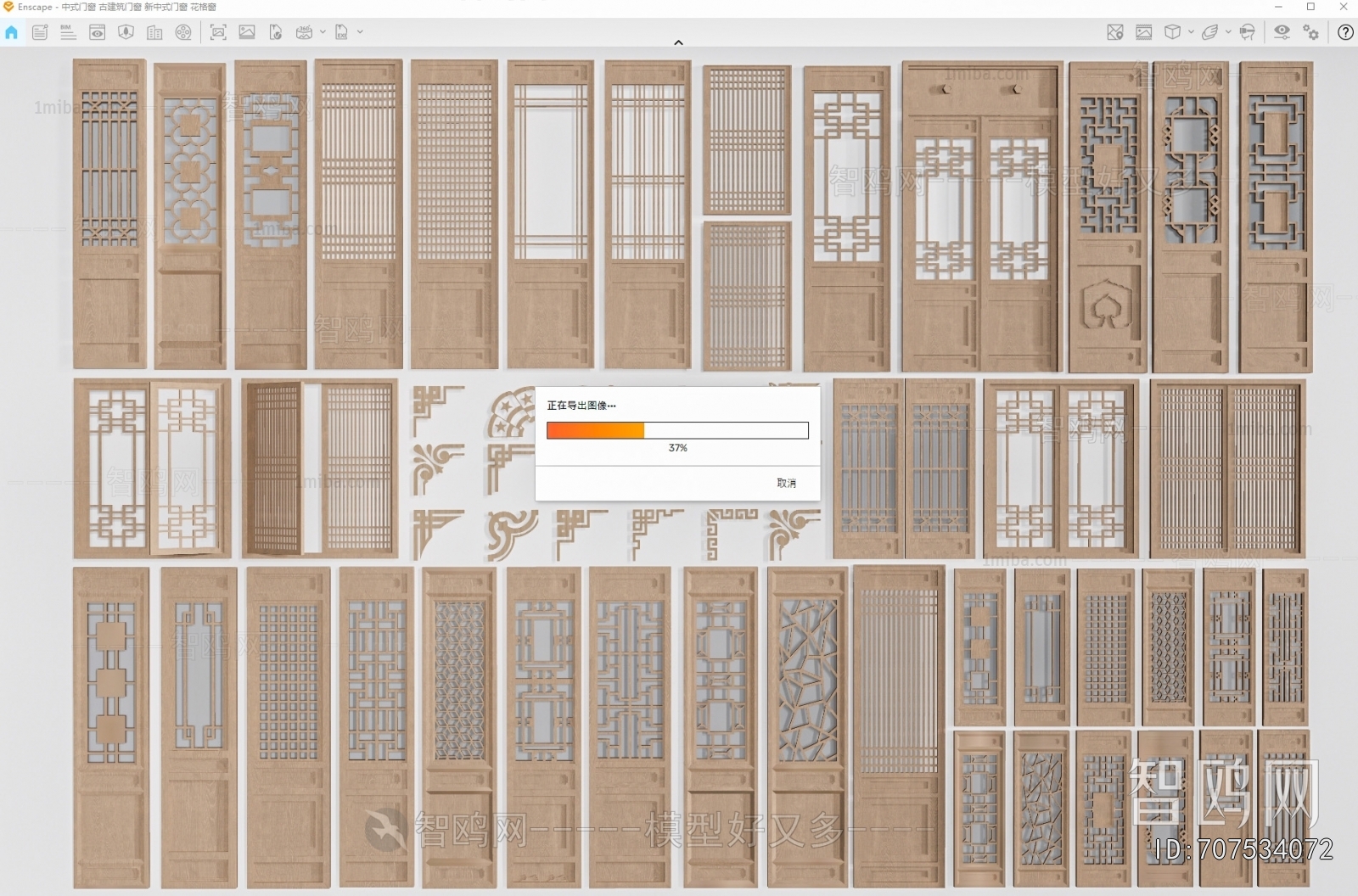The image size is (1358, 896).
Task: Click 取消 to cancel image export
Action: [786, 483]
